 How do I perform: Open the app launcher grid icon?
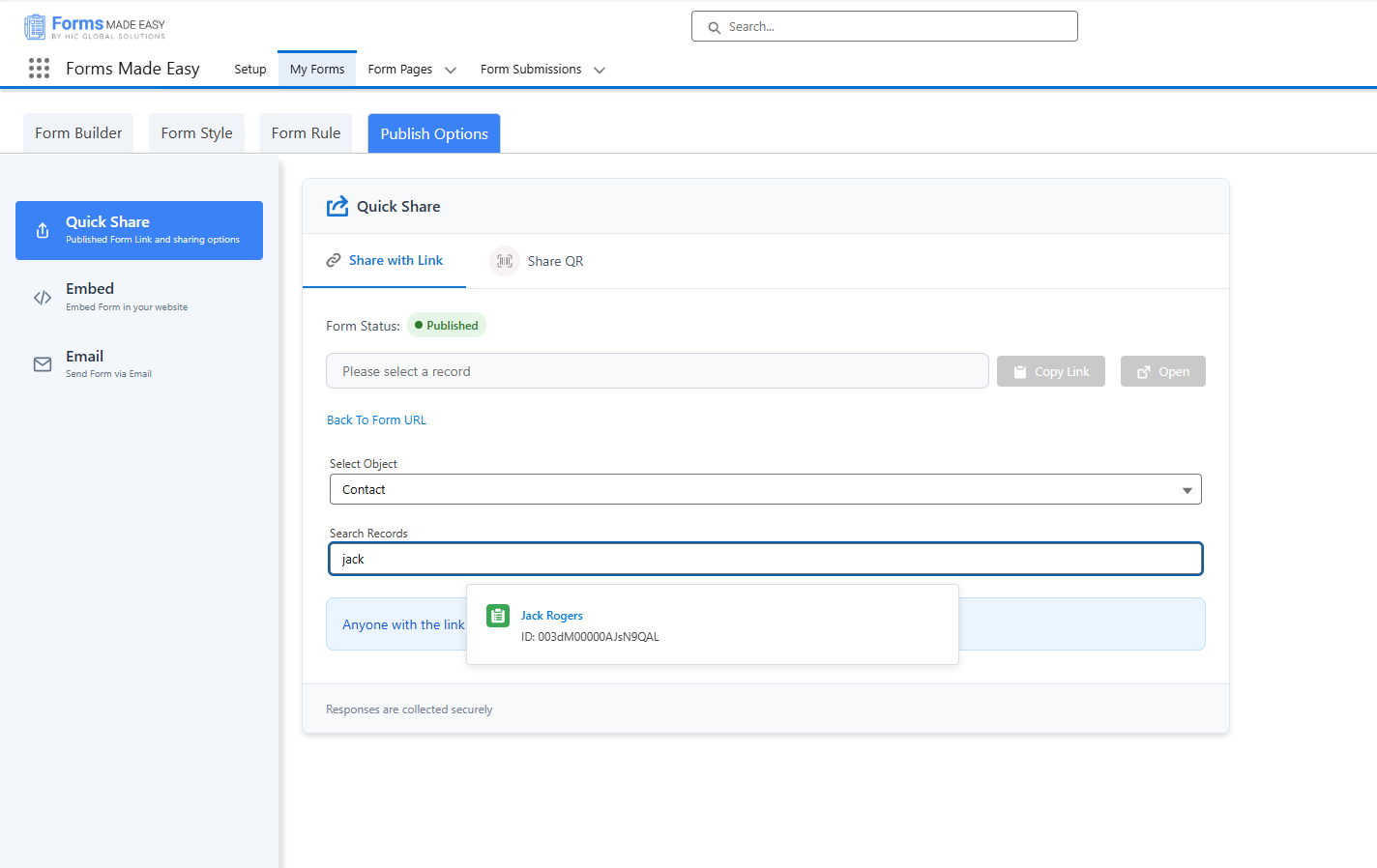(39, 68)
